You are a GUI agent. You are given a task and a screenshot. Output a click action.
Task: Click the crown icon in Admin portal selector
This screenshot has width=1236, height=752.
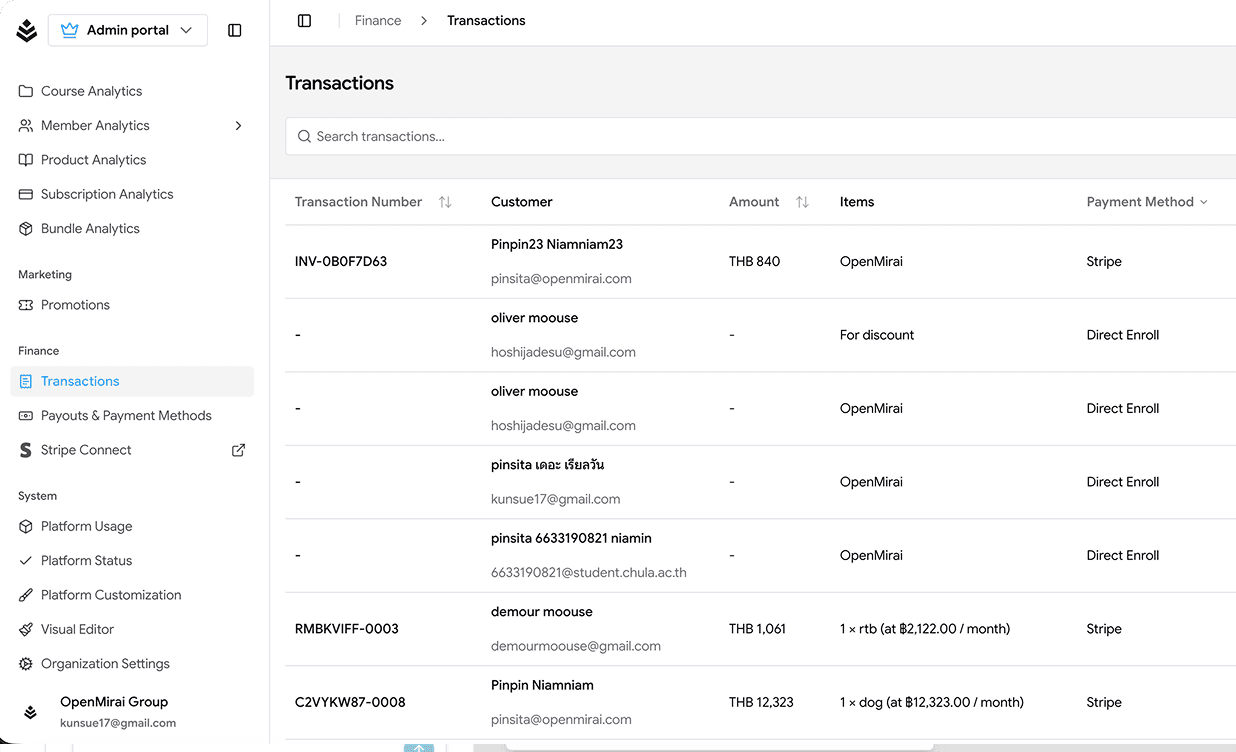(x=69, y=30)
